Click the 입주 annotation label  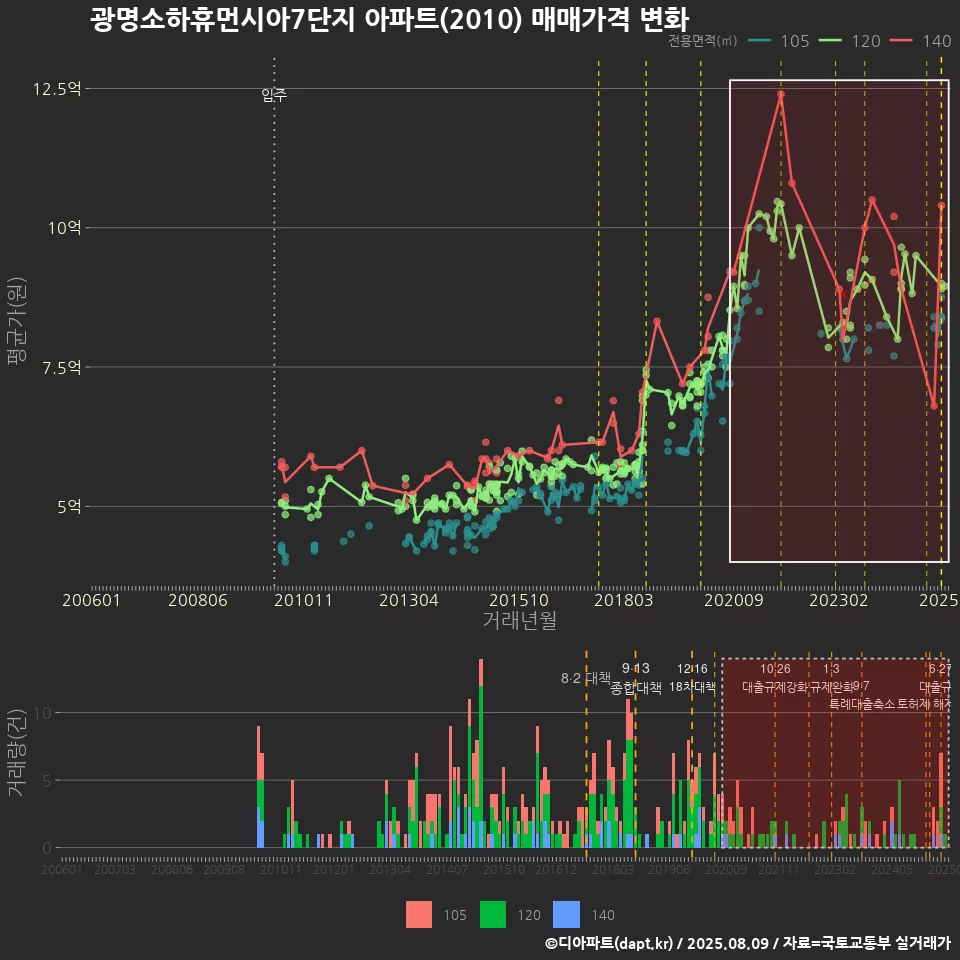[274, 95]
